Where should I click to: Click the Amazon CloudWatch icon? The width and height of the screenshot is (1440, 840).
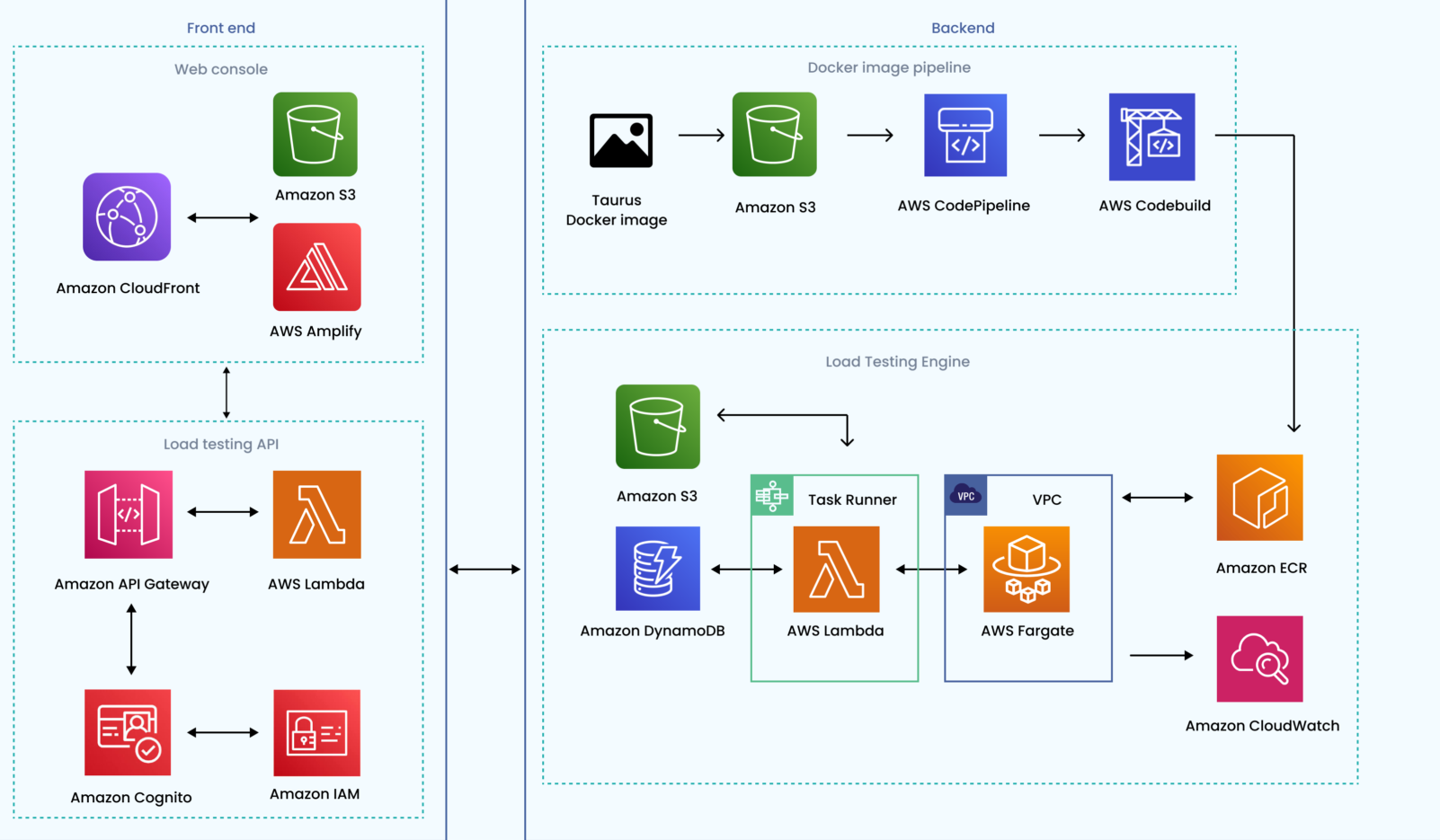[x=1259, y=659]
